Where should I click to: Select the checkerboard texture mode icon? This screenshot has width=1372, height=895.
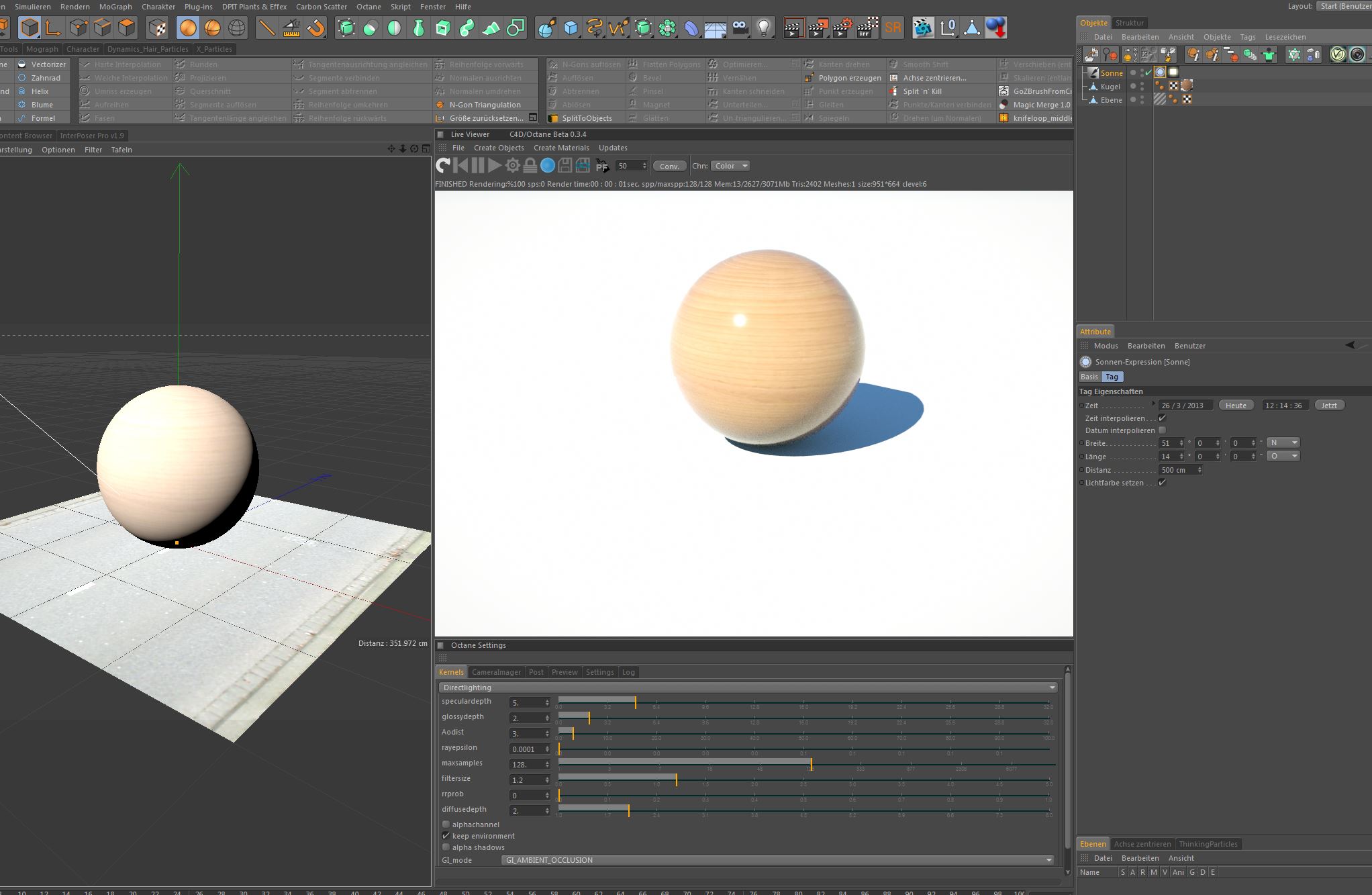point(158,28)
